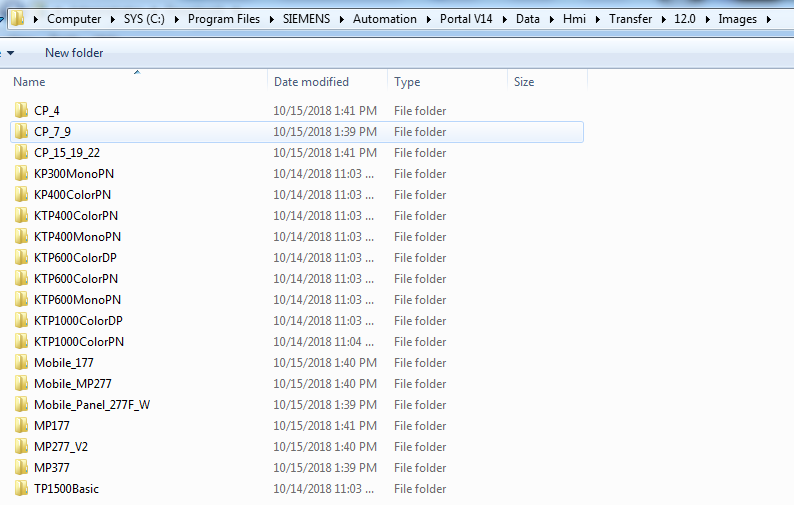794x505 pixels.
Task: Sort by the Date modified column
Action: tap(311, 82)
